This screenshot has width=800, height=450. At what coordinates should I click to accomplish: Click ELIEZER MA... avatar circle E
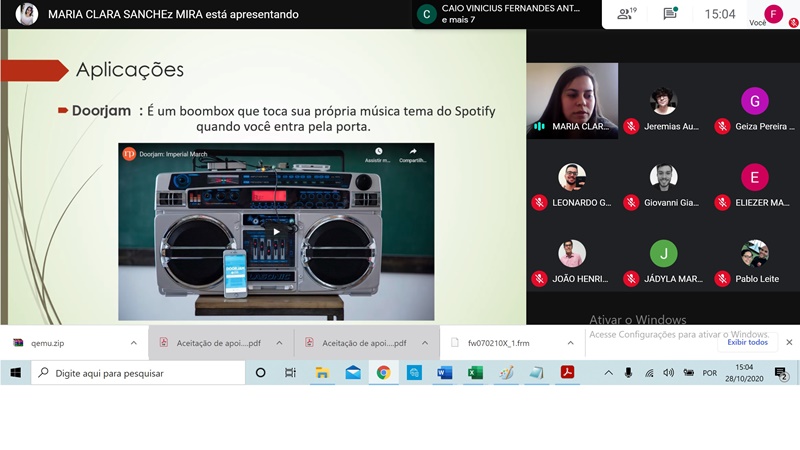[x=755, y=177]
